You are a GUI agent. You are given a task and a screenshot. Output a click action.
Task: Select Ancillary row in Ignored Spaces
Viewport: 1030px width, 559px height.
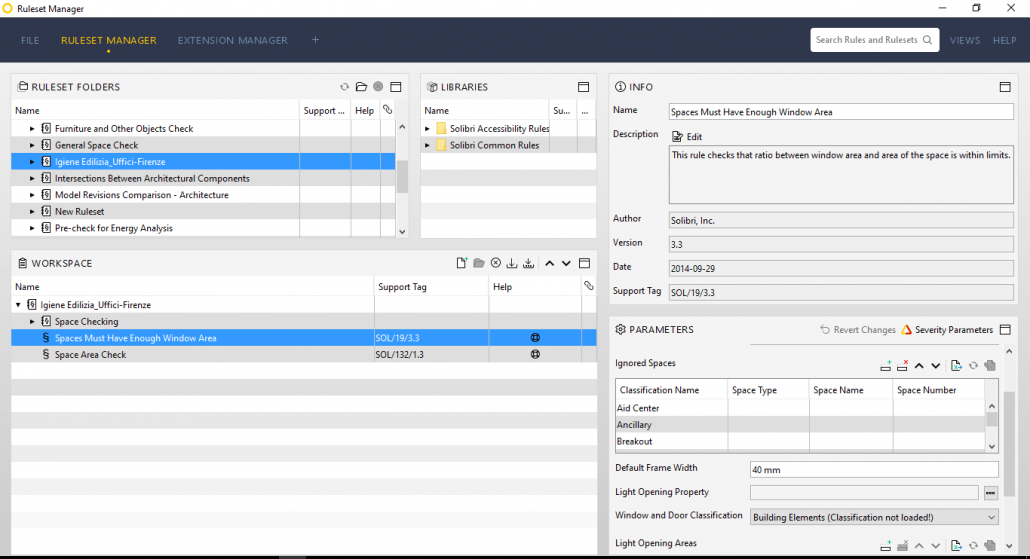coord(801,425)
